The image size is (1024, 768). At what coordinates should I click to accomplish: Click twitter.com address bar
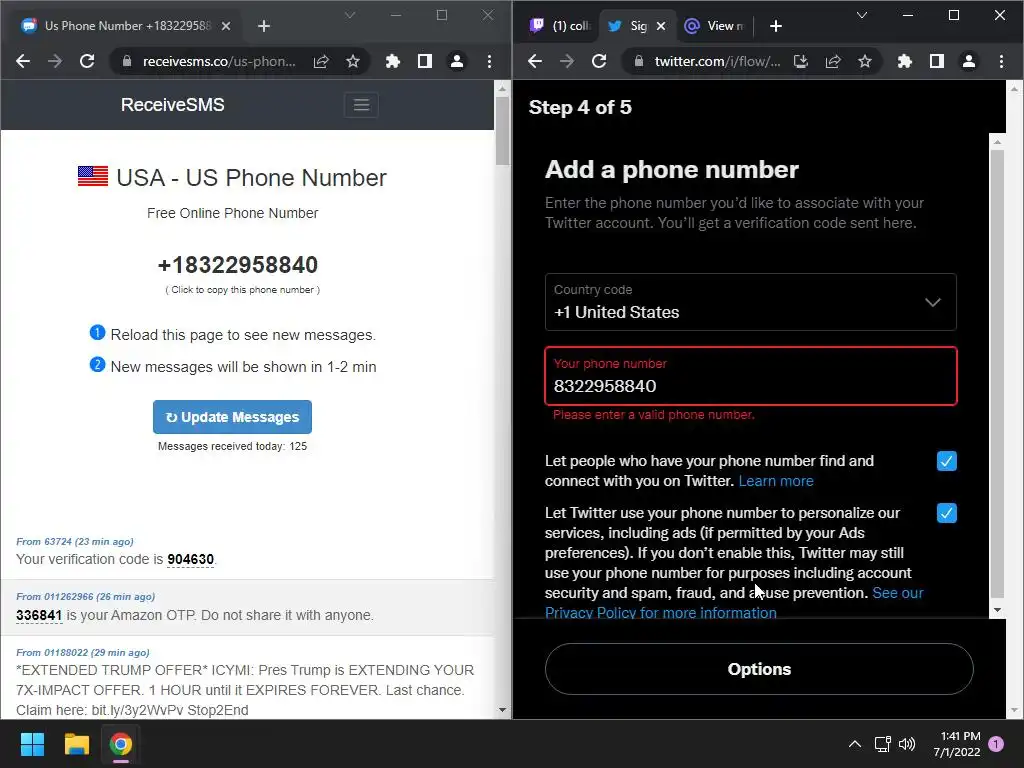tap(717, 61)
